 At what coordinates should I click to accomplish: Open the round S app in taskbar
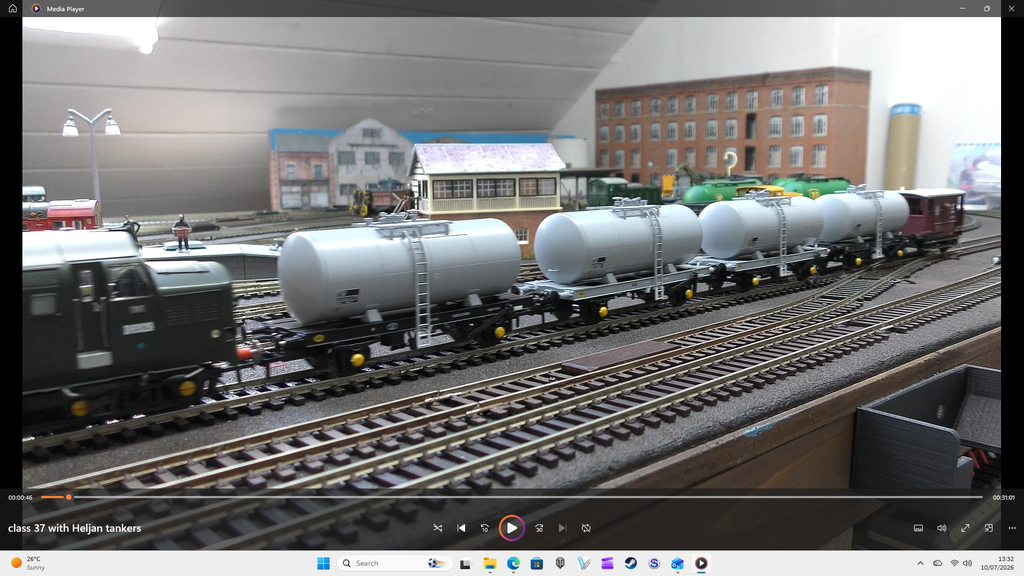(x=654, y=563)
